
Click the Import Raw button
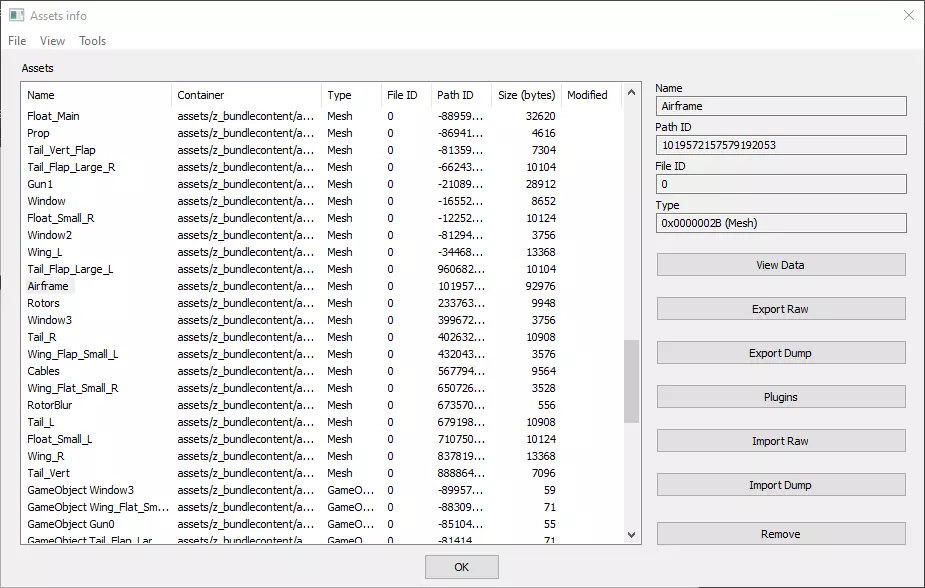pyautogui.click(x=780, y=441)
